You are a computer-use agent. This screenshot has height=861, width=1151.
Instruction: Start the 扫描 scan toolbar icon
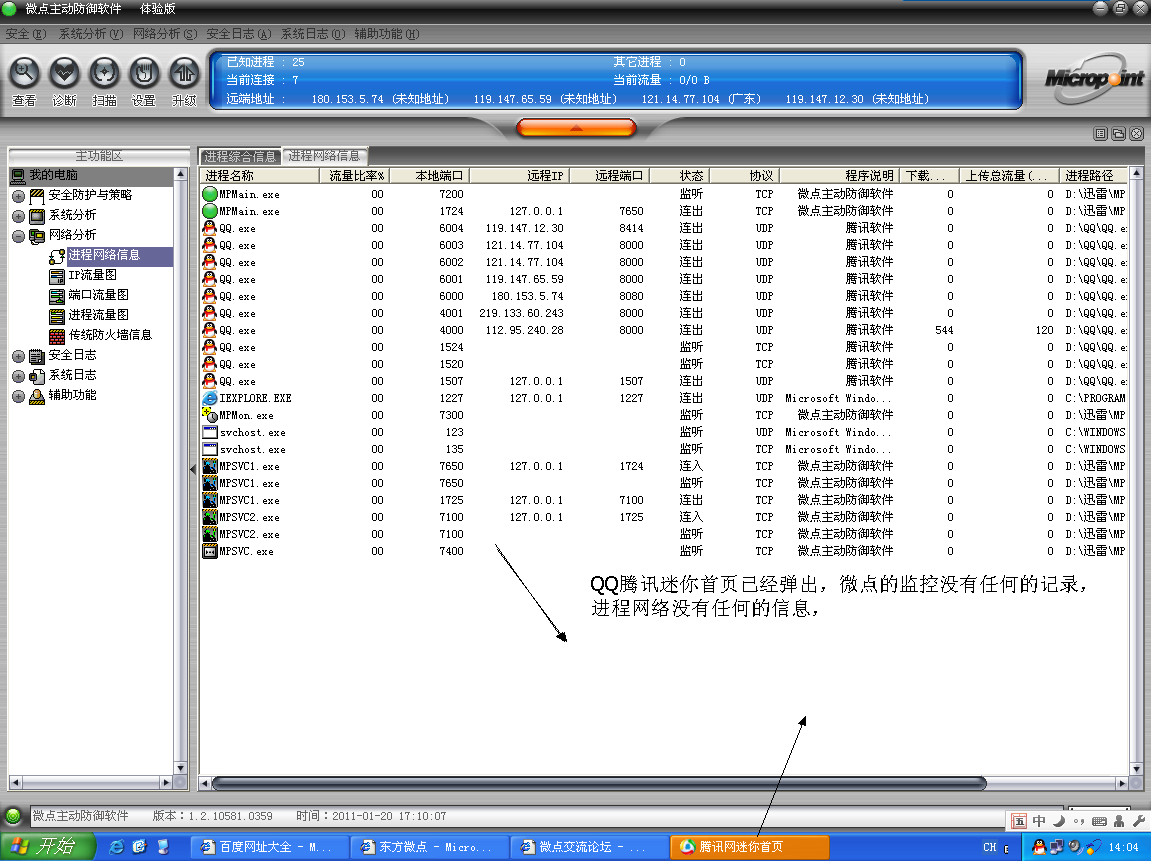(104, 73)
